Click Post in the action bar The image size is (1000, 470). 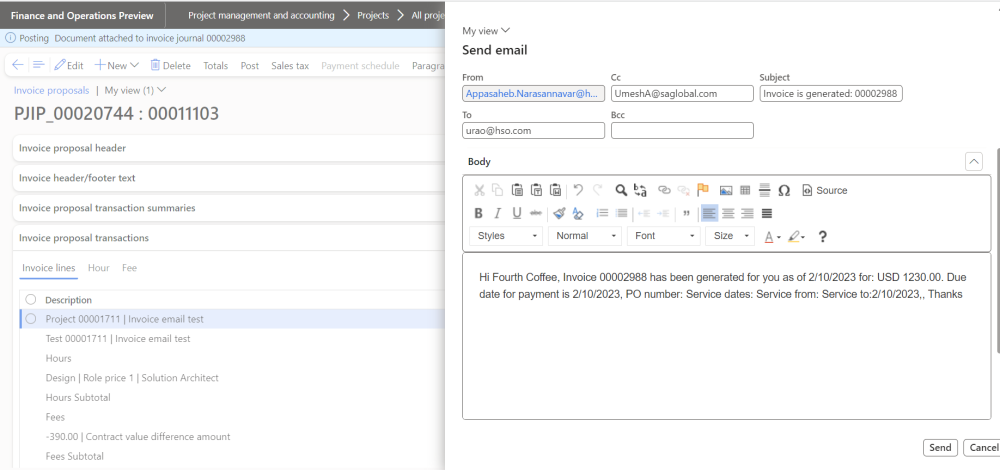(250, 66)
